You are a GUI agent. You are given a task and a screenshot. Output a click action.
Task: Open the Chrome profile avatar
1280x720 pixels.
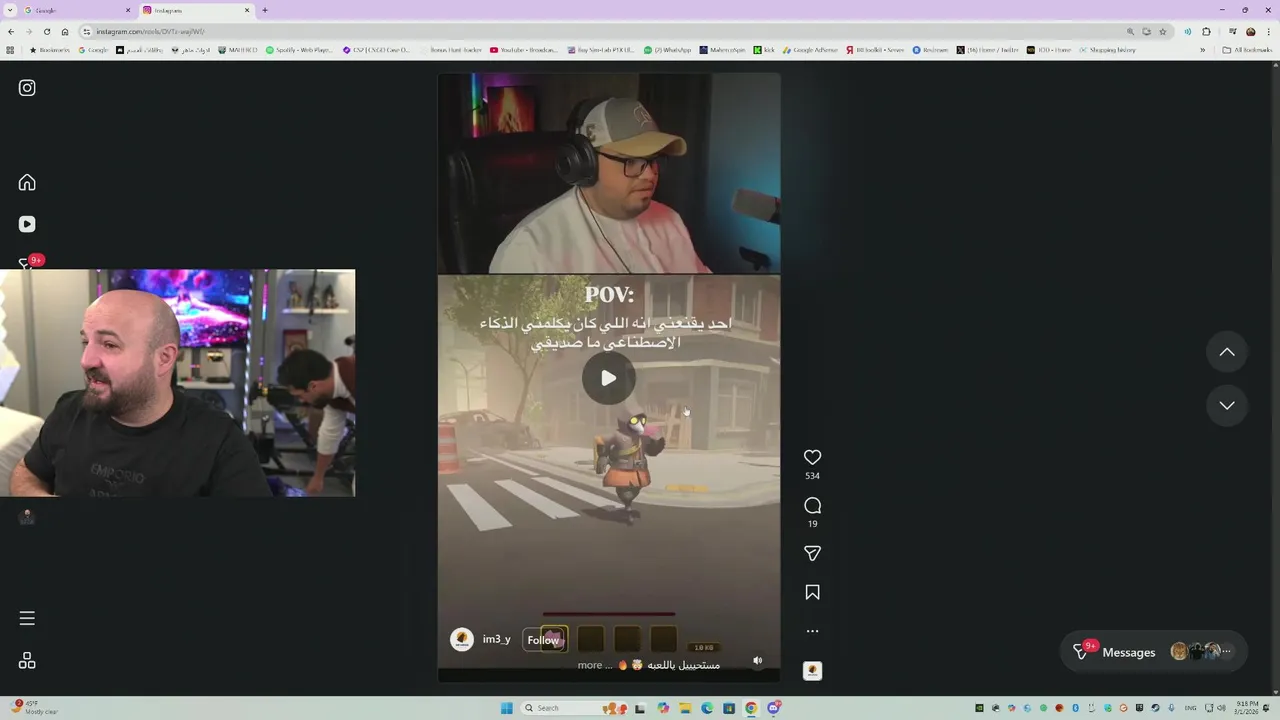pos(1250,31)
